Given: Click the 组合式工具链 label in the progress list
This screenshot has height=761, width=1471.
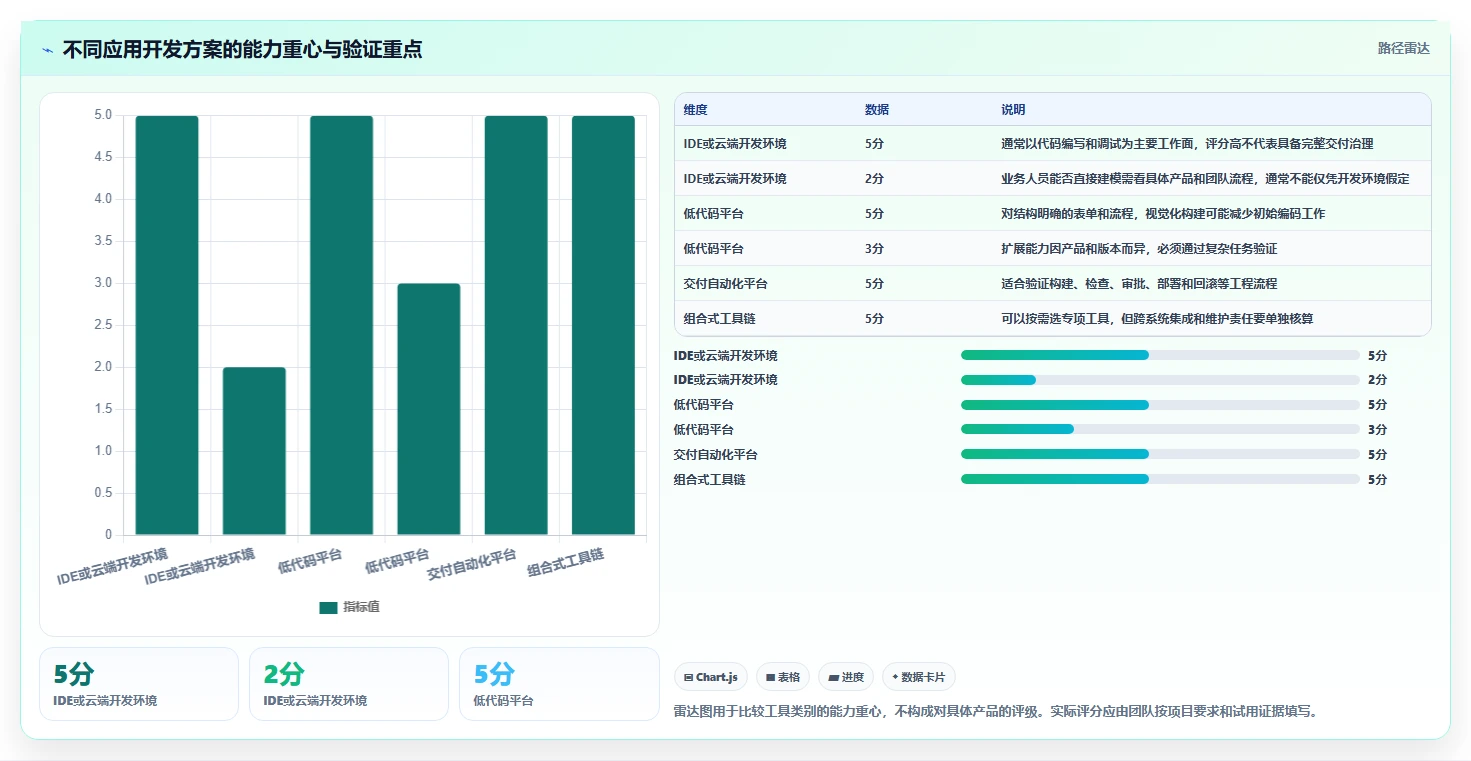Looking at the screenshot, I should (x=710, y=480).
